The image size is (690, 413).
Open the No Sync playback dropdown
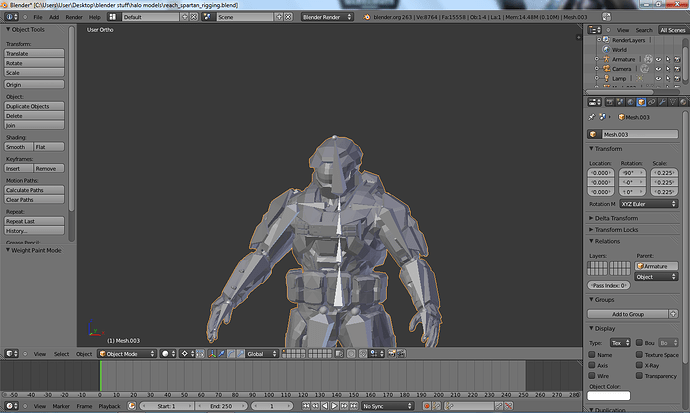387,406
